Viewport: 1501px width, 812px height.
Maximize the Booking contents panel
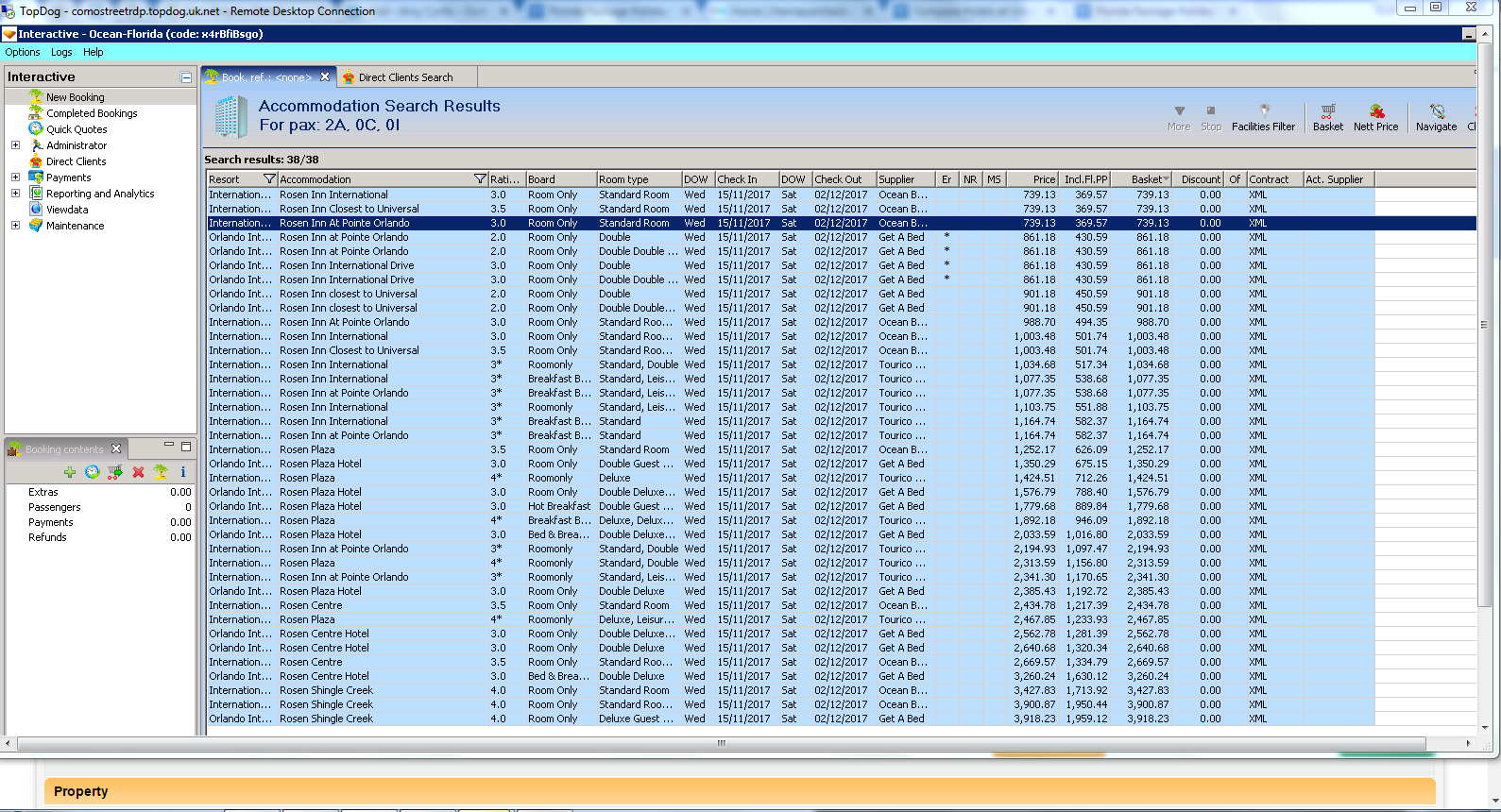(x=186, y=446)
